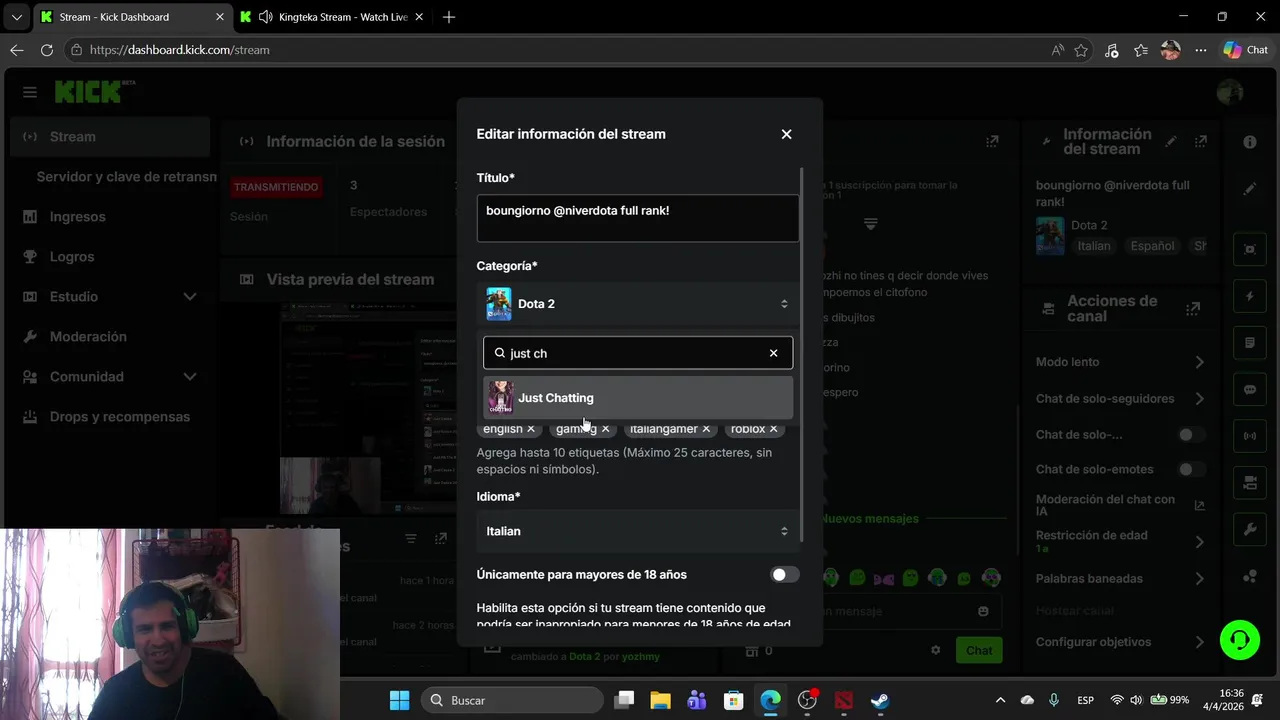Click the chat bubble icon in right rail
Image resolution: width=1280 pixels, height=720 pixels.
click(1250, 390)
